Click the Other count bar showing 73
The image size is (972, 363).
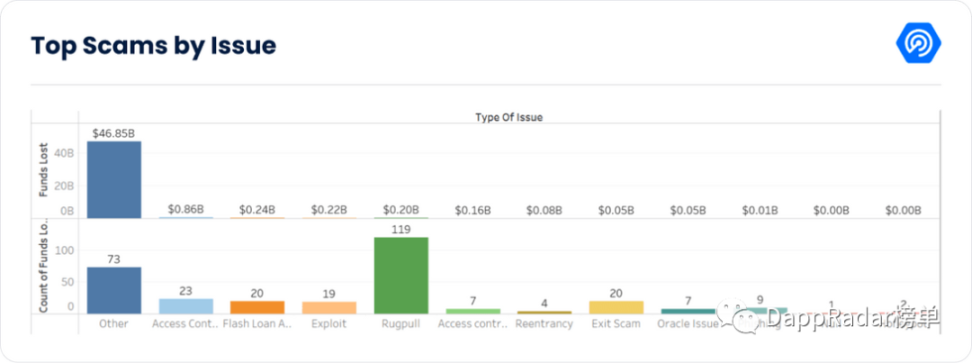pyautogui.click(x=114, y=291)
